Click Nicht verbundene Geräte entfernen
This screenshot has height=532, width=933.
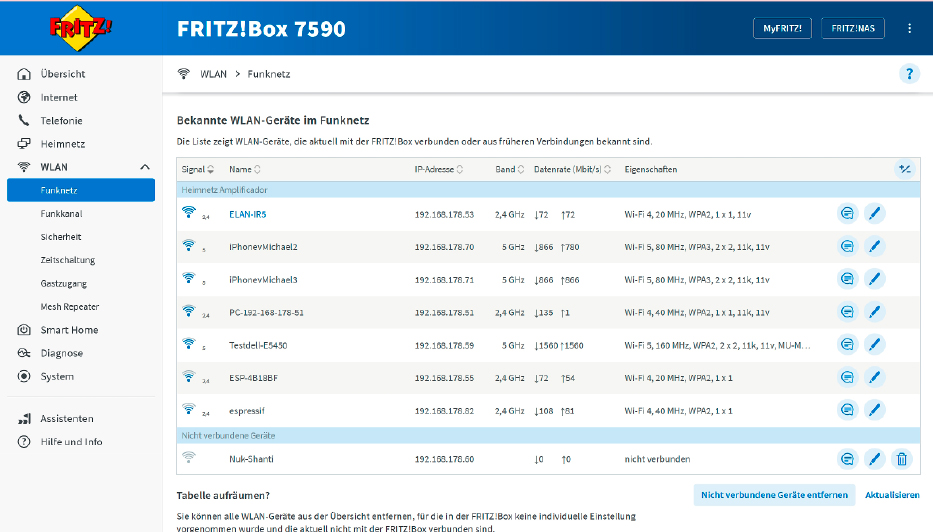[774, 495]
